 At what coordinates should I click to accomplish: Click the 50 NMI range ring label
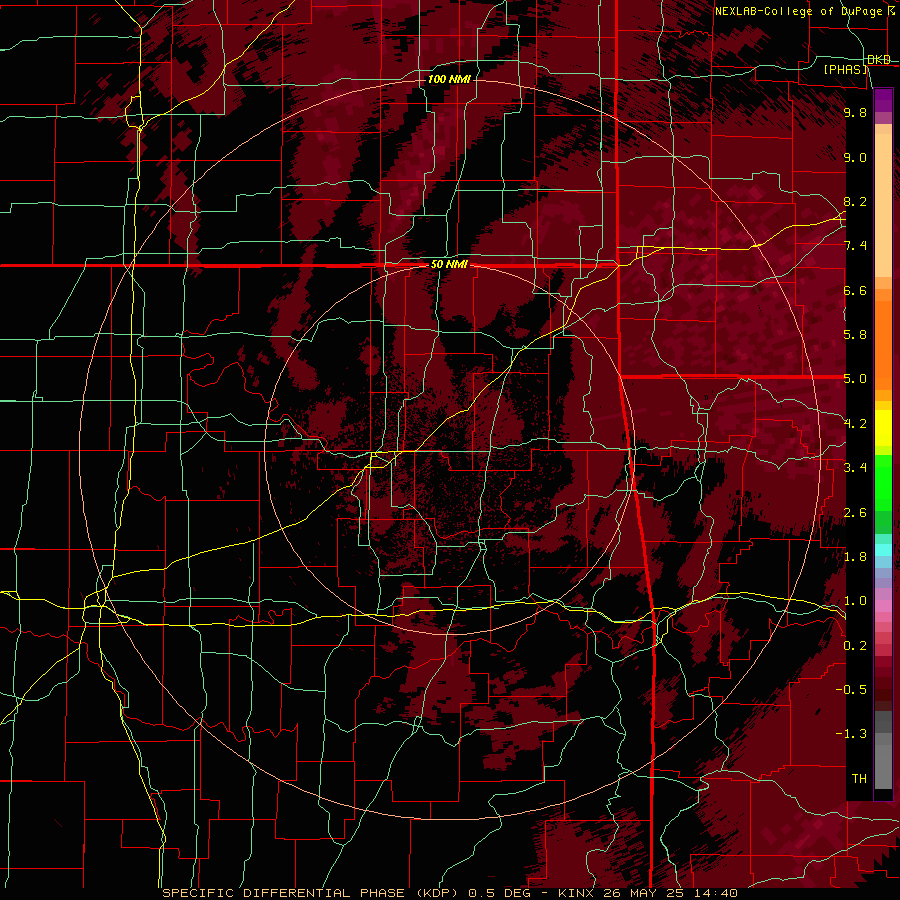pos(449,265)
